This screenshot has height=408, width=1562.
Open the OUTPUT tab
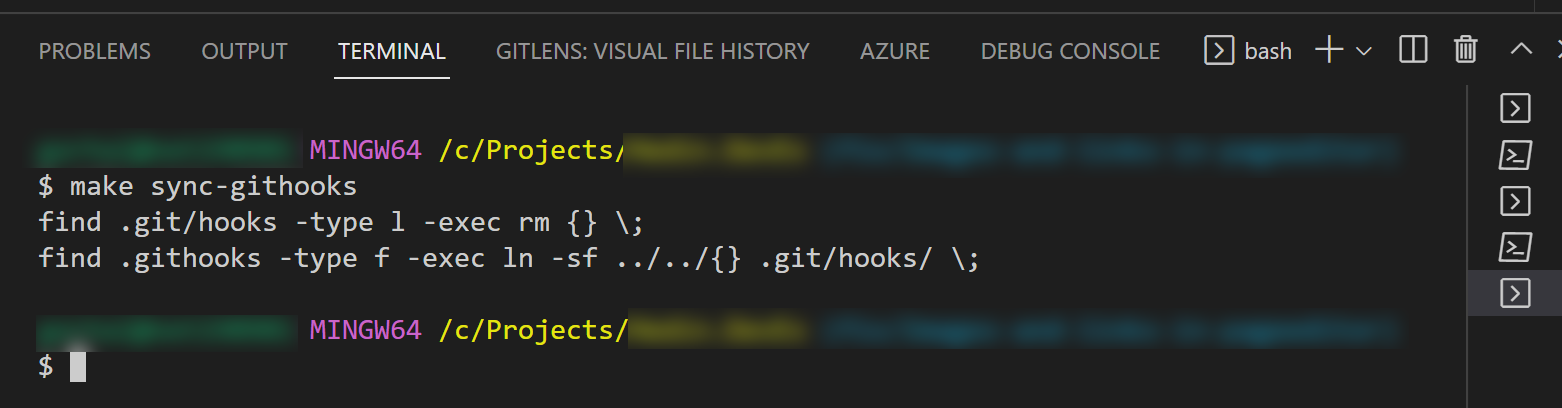click(244, 51)
